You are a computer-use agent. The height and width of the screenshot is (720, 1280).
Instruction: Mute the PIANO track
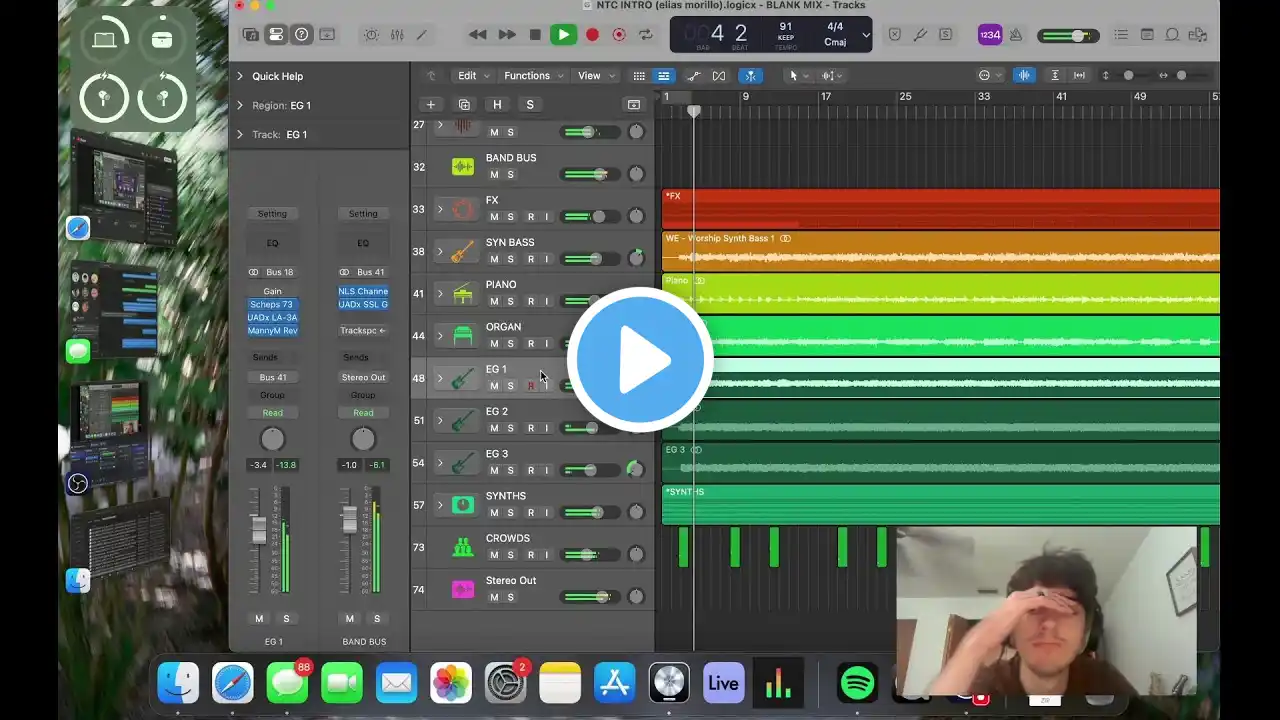[494, 301]
